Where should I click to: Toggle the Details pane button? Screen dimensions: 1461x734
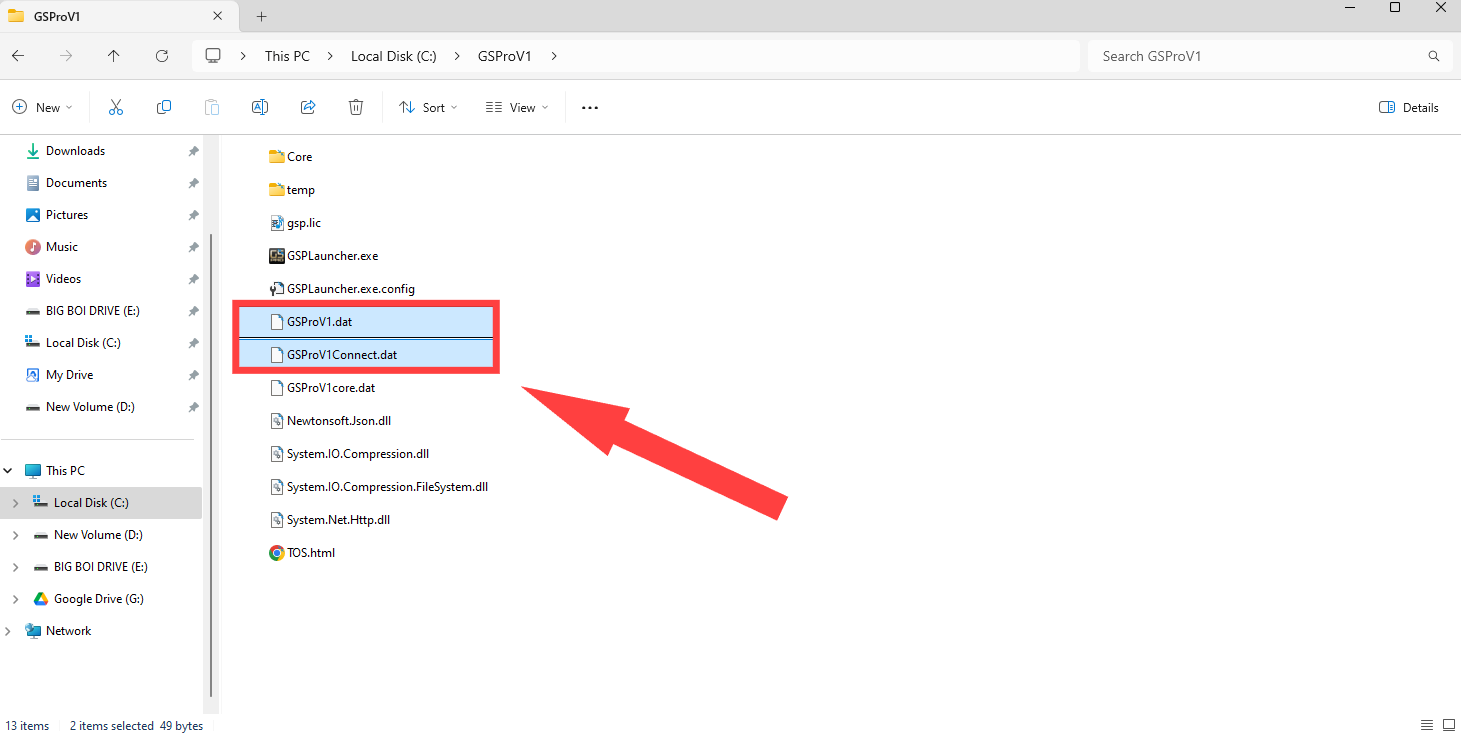click(1408, 107)
